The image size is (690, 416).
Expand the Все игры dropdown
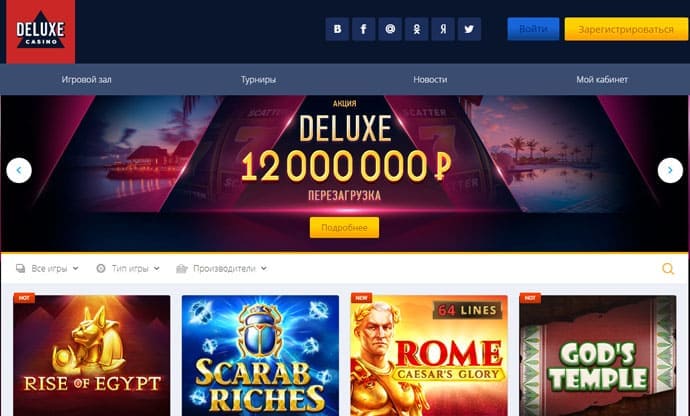47,269
